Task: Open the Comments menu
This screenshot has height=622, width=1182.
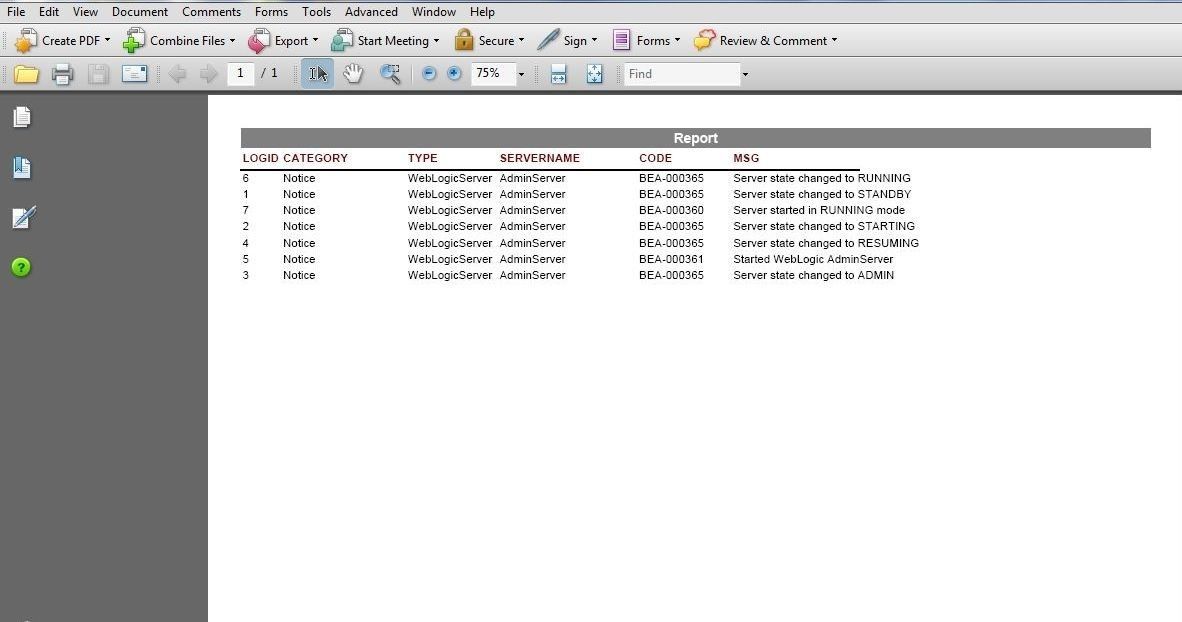Action: (211, 12)
